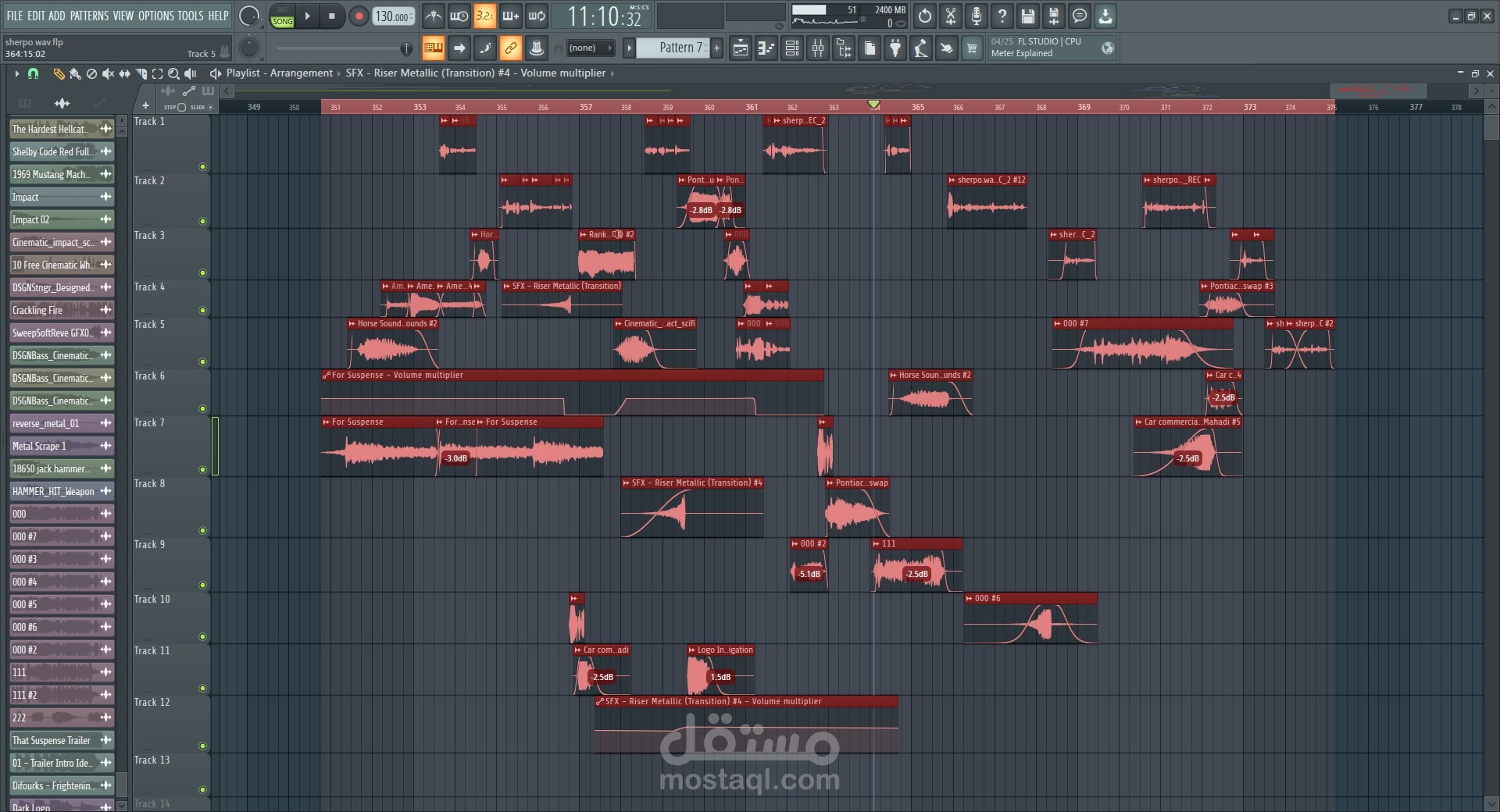Open the ADD menu

57,16
